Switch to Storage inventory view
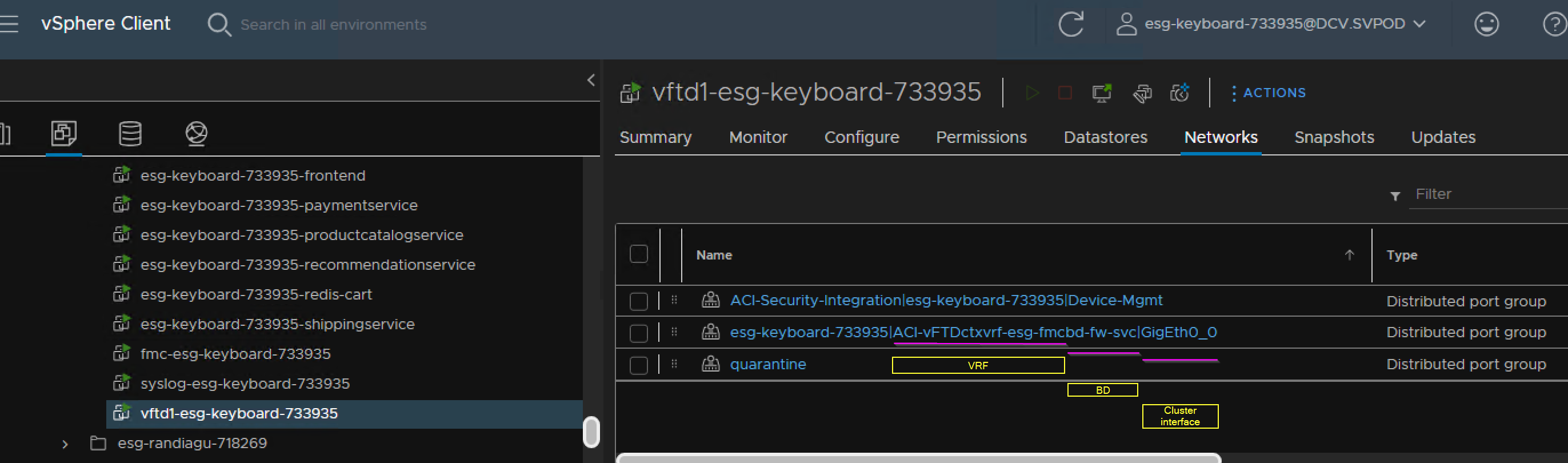This screenshot has width=1568, height=463. point(130,133)
